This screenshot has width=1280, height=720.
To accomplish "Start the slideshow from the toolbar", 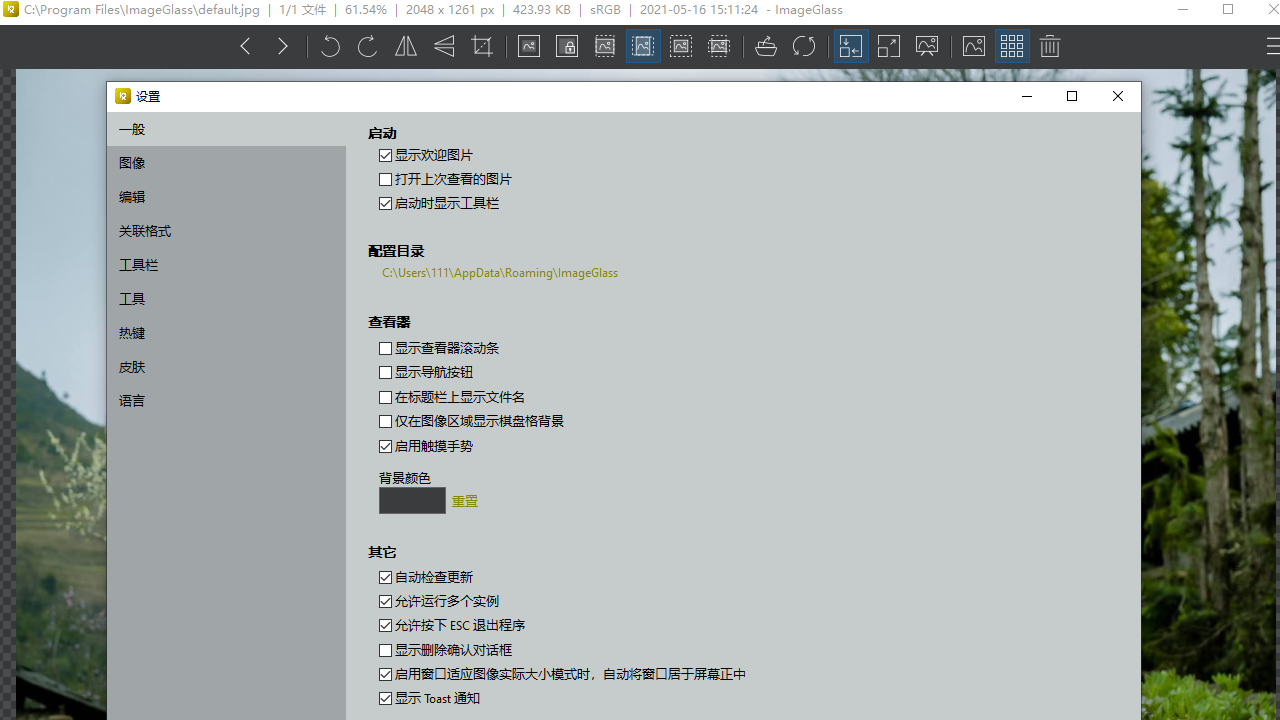I will pyautogui.click(x=926, y=46).
